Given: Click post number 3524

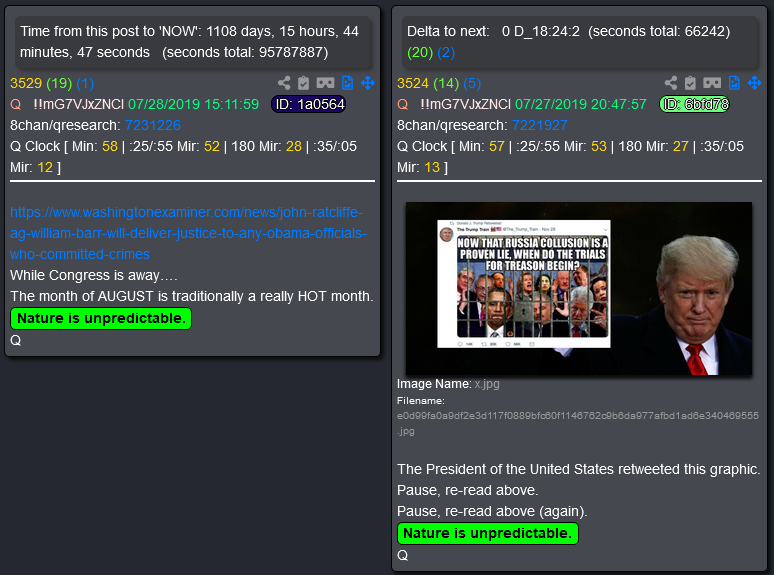Looking at the screenshot, I should tap(413, 83).
